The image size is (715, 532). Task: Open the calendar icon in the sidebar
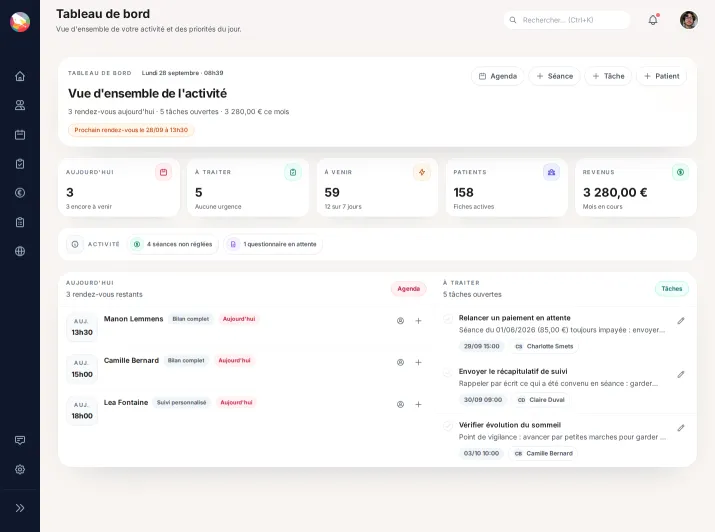[20, 134]
